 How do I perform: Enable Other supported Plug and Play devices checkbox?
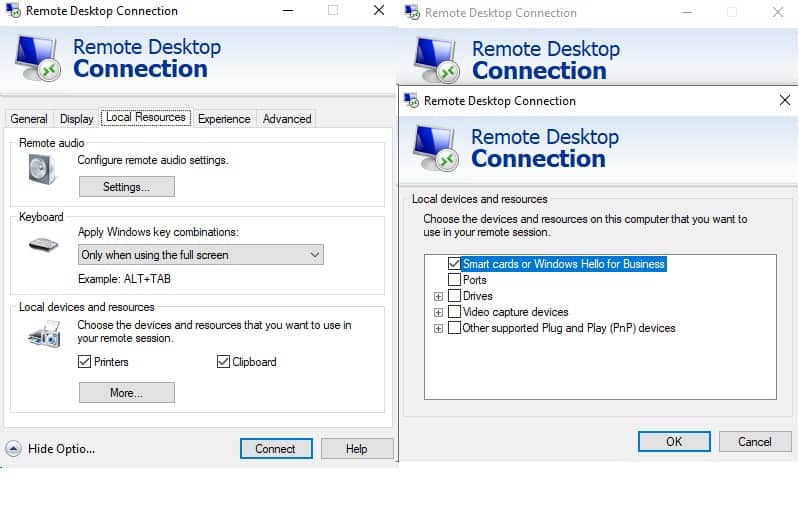454,327
